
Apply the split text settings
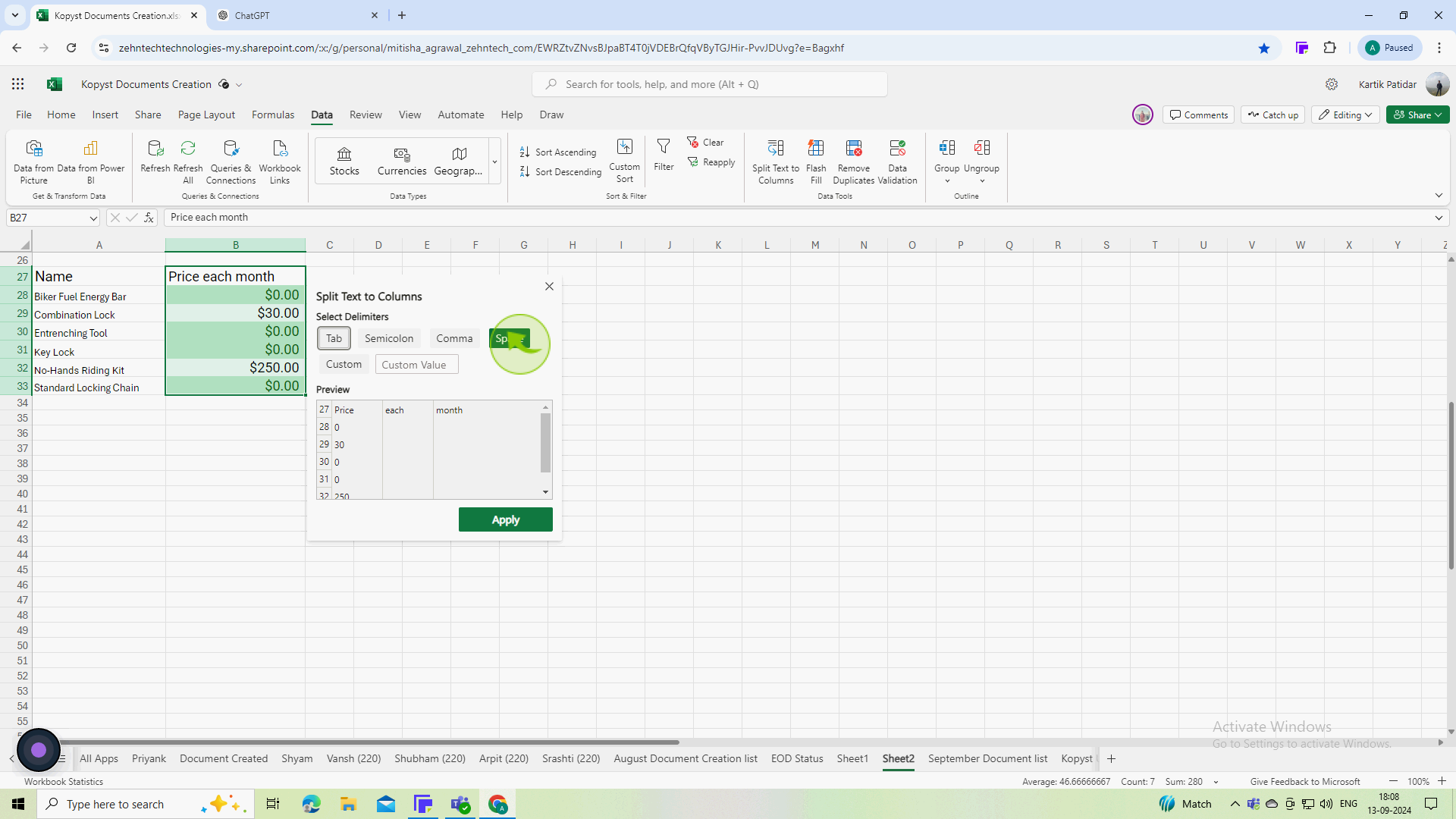coord(506,519)
